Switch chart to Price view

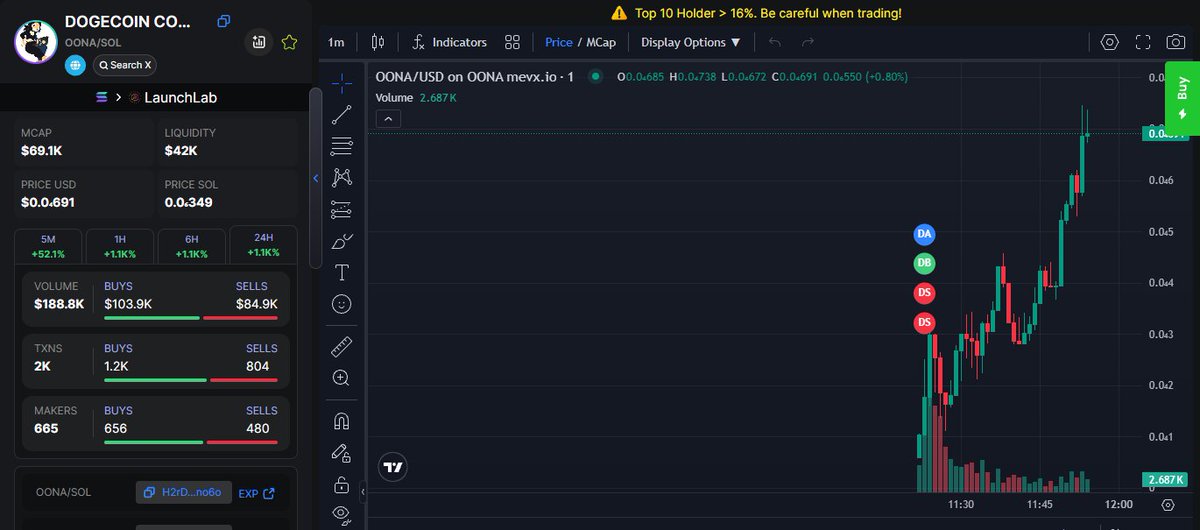coord(559,42)
